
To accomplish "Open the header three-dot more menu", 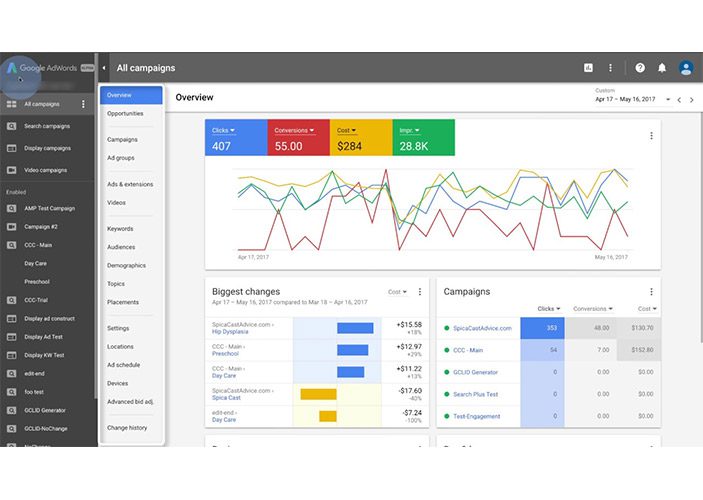I will point(610,68).
